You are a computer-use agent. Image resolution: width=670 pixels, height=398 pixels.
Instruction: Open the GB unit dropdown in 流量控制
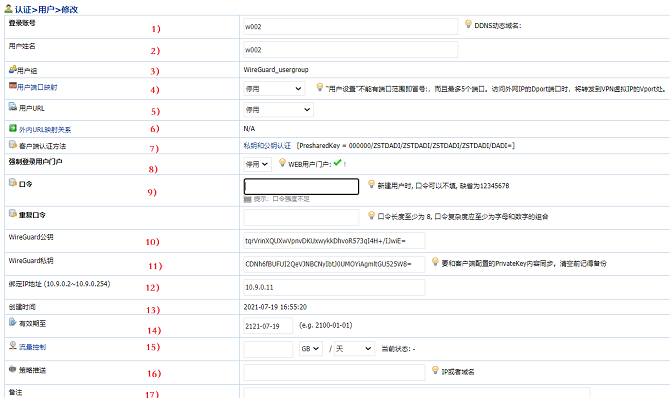[x=311, y=349]
